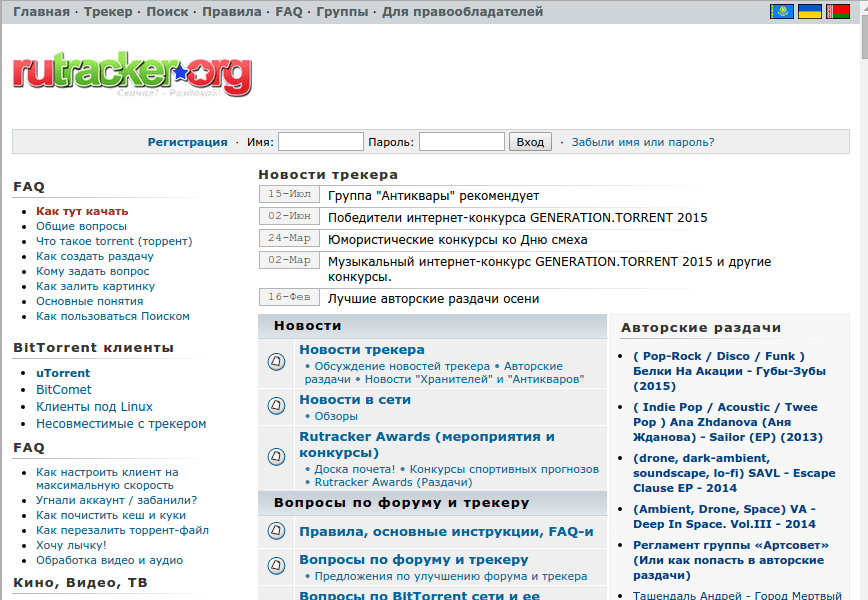Open subforum Обзоры
868x600 pixels.
[336, 416]
